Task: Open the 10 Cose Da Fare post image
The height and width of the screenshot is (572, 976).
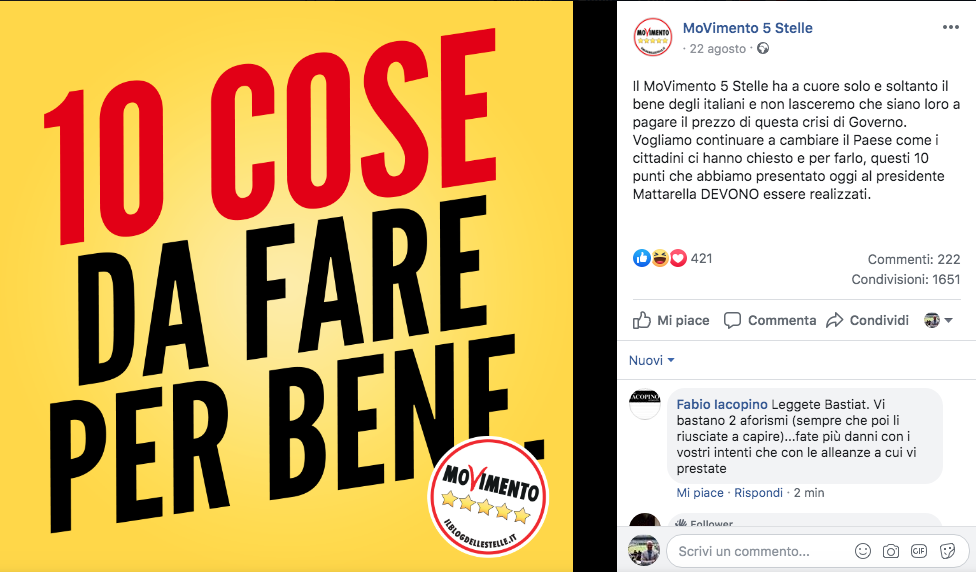Action: pyautogui.click(x=286, y=286)
